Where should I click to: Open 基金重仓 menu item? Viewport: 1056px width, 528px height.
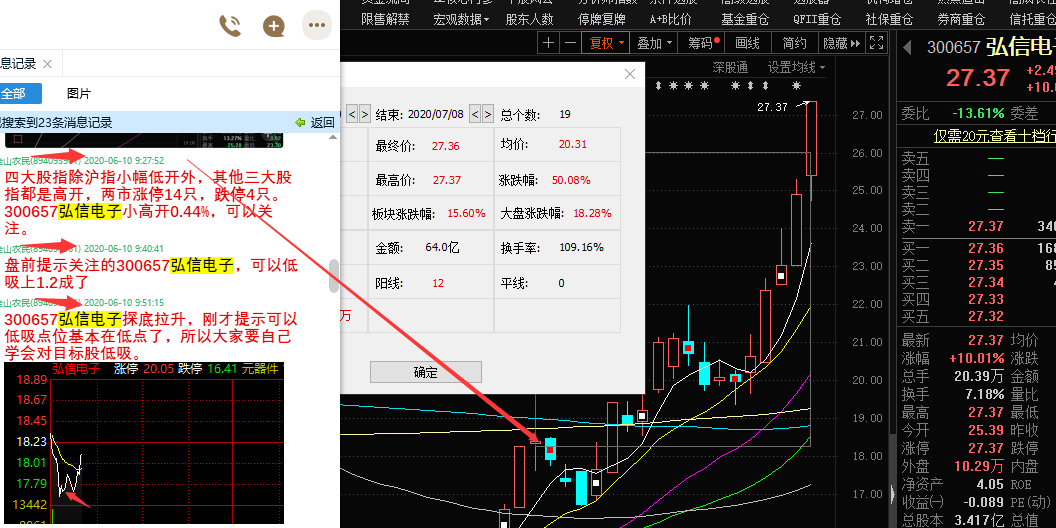pos(745,19)
